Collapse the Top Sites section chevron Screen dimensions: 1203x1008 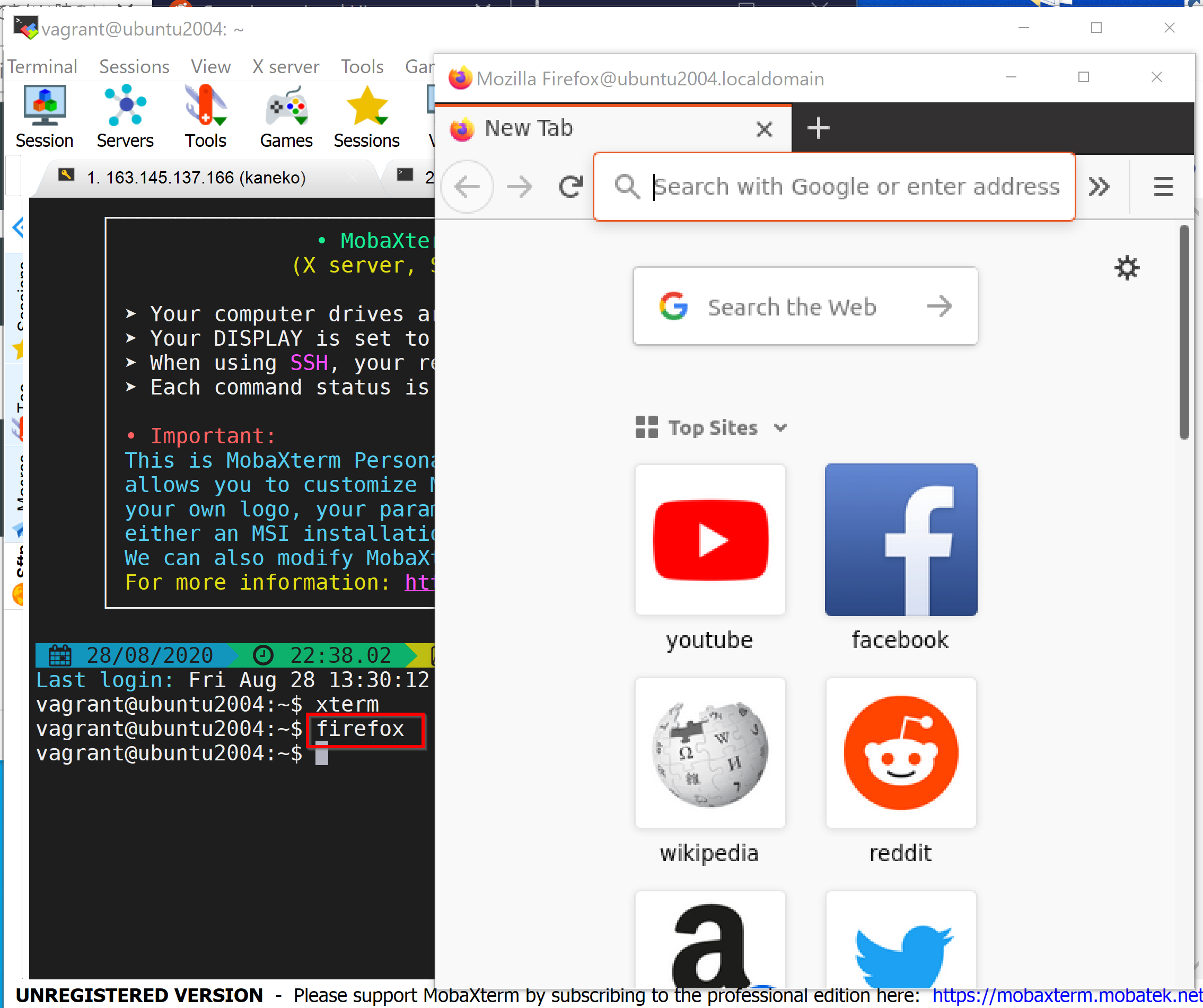pyautogui.click(x=780, y=427)
